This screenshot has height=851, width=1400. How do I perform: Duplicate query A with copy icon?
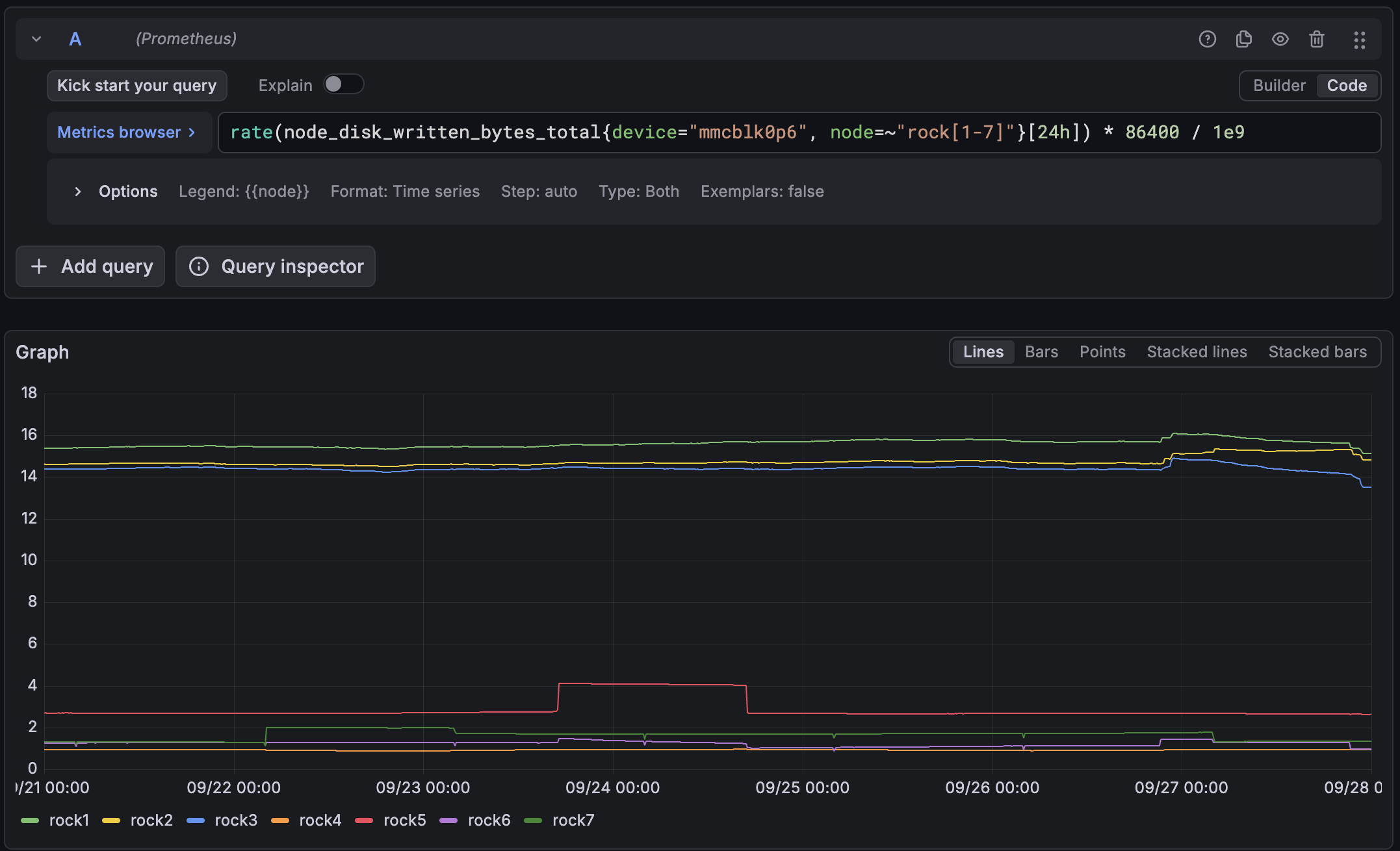click(x=1243, y=39)
